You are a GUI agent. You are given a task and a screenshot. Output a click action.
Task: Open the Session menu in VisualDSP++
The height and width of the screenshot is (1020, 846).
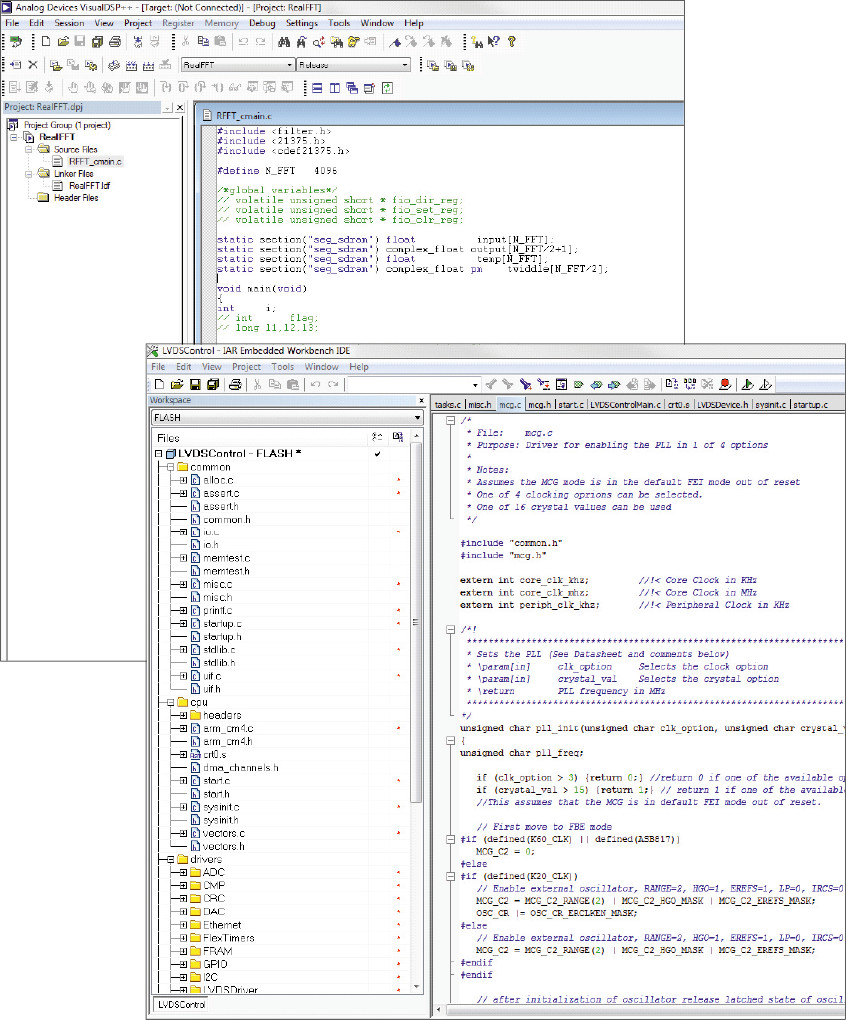point(69,23)
